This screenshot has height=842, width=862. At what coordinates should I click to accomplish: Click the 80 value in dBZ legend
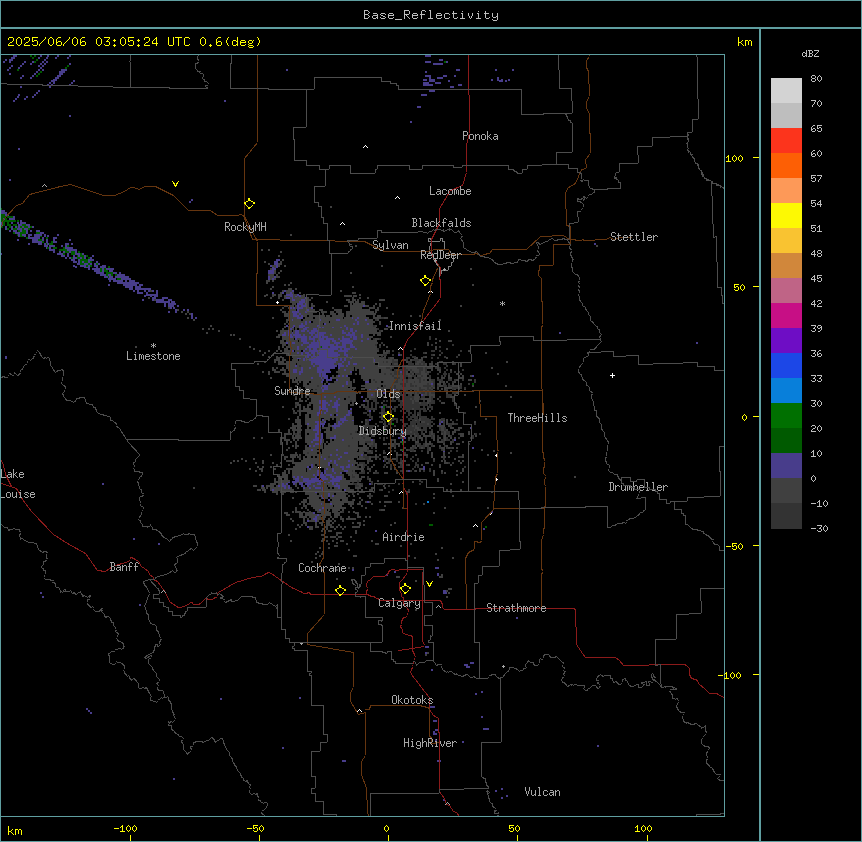(816, 79)
